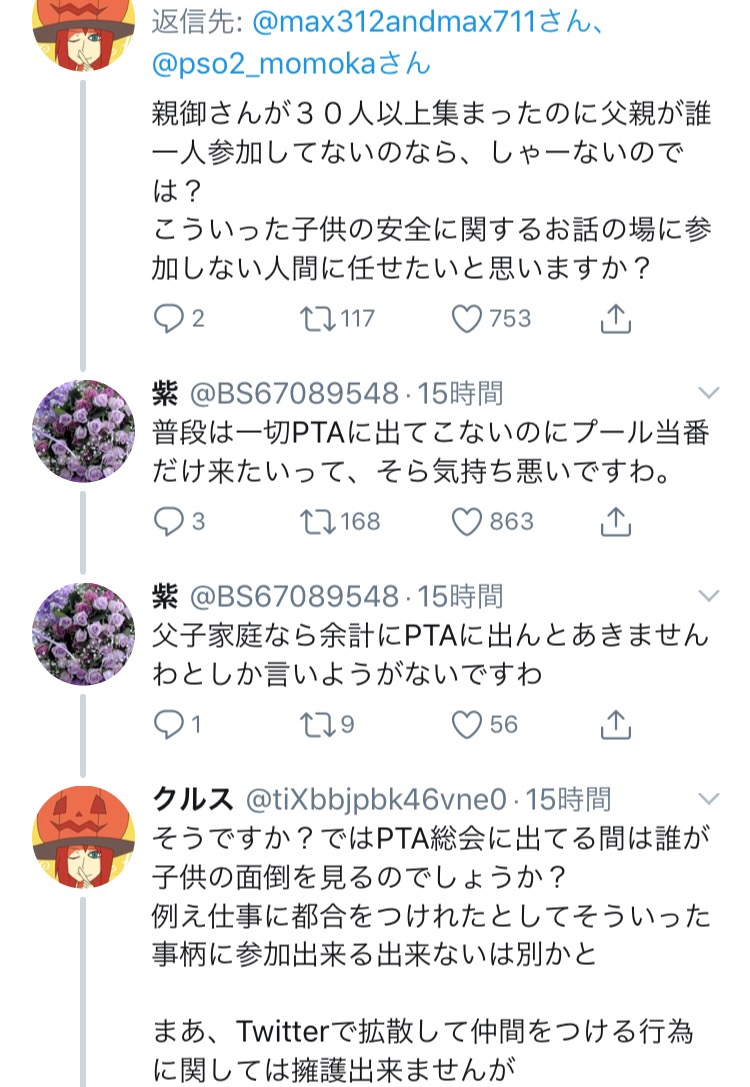The height and width of the screenshot is (1087, 750).
Task: Reply to the tweet with 753 likes
Action: pos(168,319)
